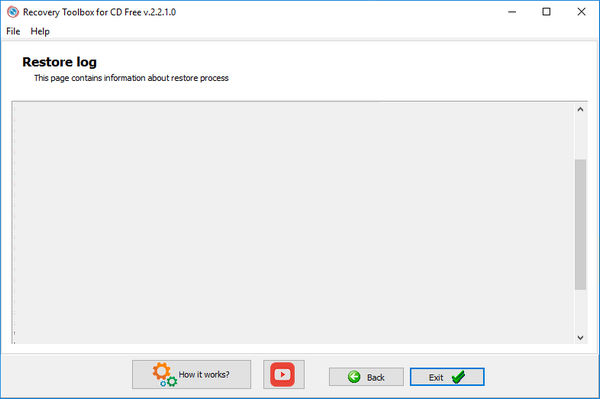Click the scroll down arrow in restore log
The width and height of the screenshot is (600, 399).
[x=580, y=337]
